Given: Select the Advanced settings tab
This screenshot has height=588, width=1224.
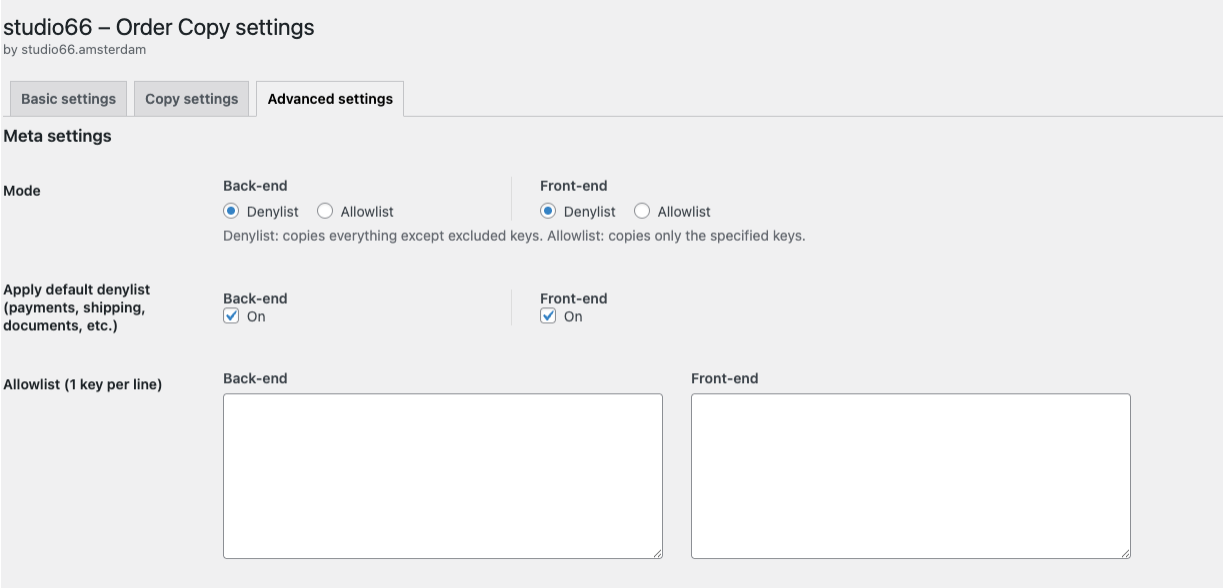Looking at the screenshot, I should (330, 99).
